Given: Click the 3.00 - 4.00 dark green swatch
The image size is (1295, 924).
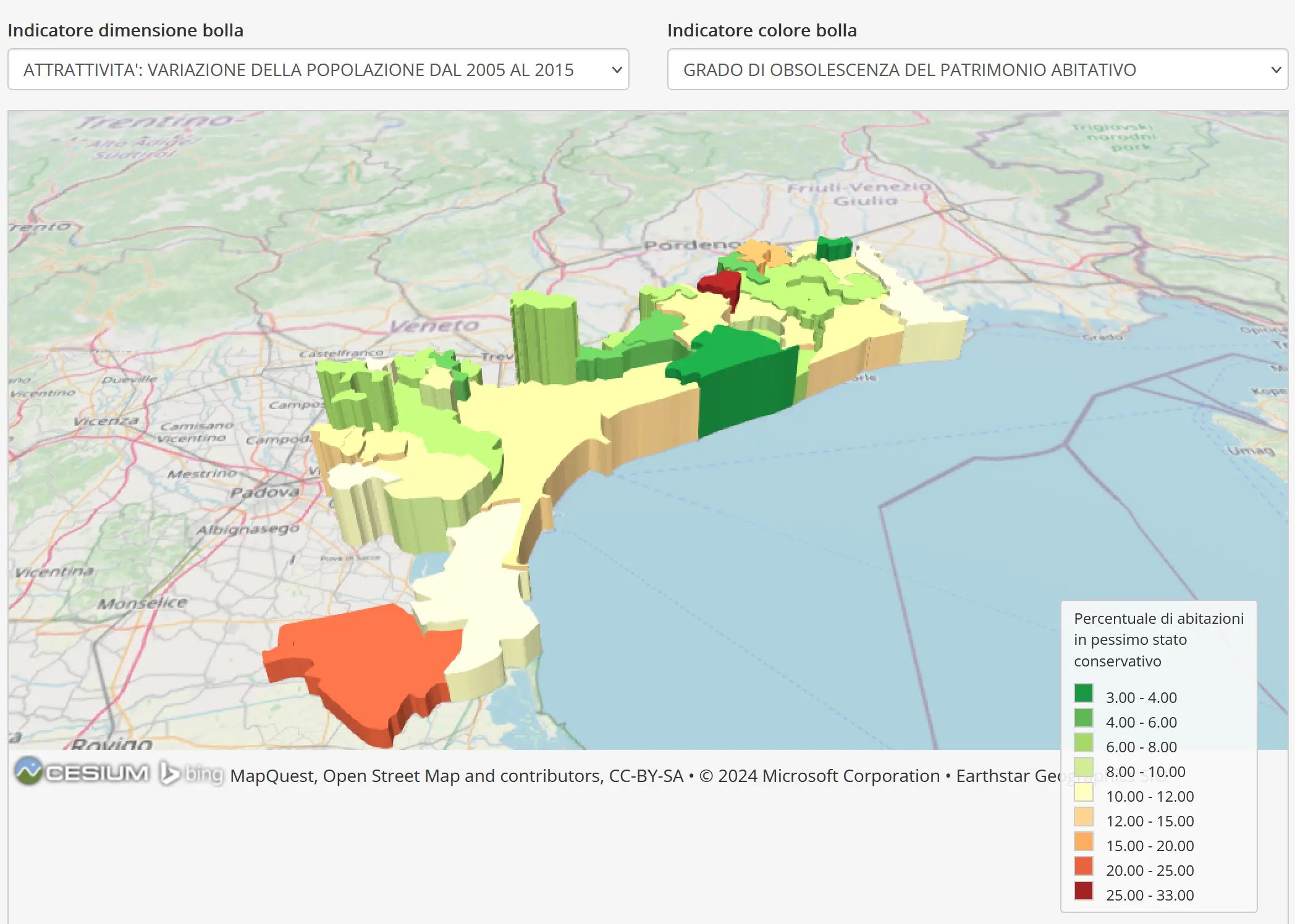Looking at the screenshot, I should (1084, 694).
